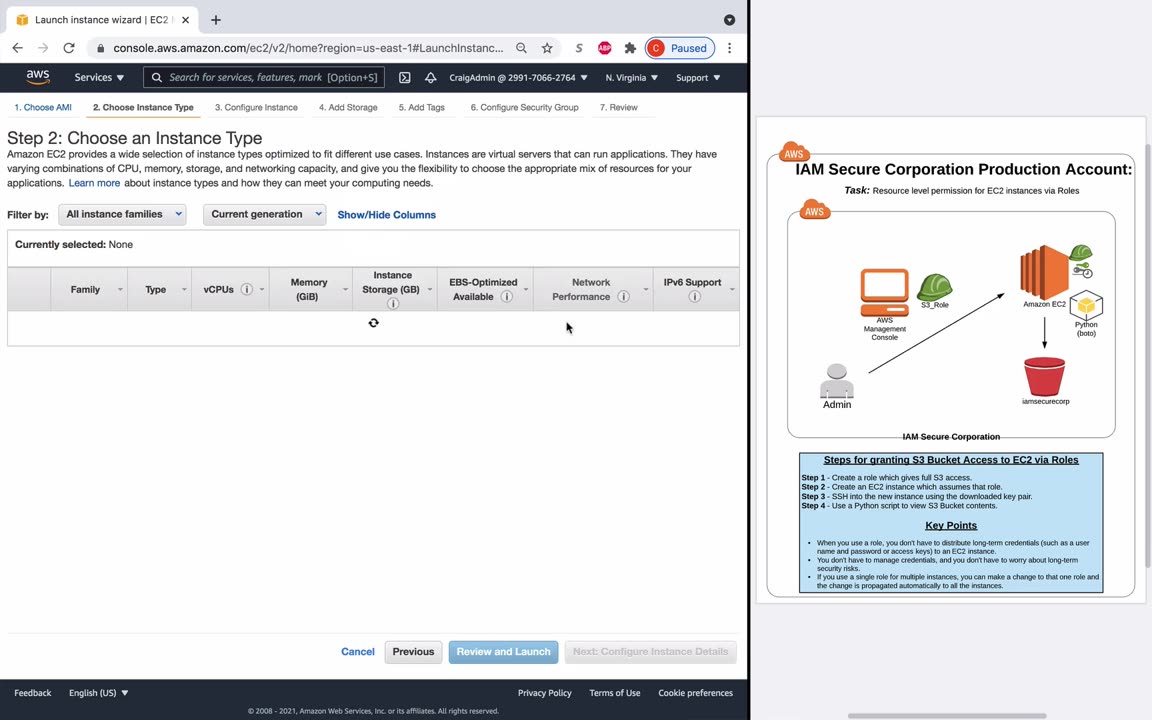Open Cookie preferences in footer
The height and width of the screenshot is (720, 1152).
[695, 693]
